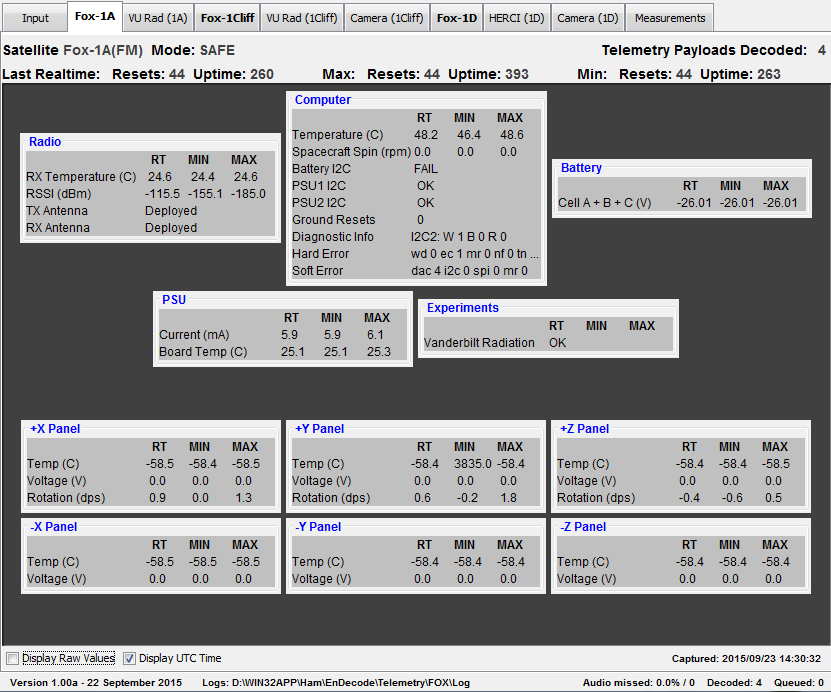Click the Queued: 0 status entry
831x692 pixels.
[799, 682]
